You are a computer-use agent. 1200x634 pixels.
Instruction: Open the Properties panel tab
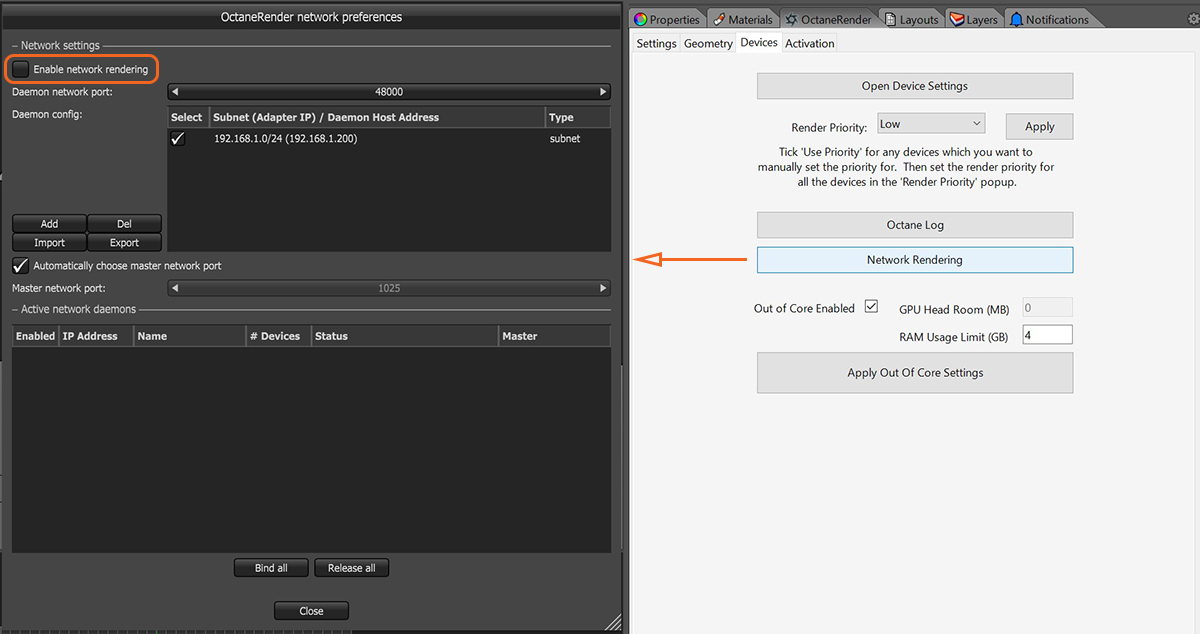click(667, 19)
